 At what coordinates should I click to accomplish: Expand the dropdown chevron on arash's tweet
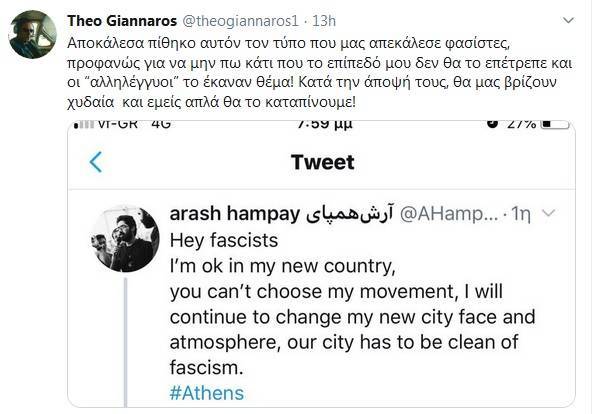[560, 215]
